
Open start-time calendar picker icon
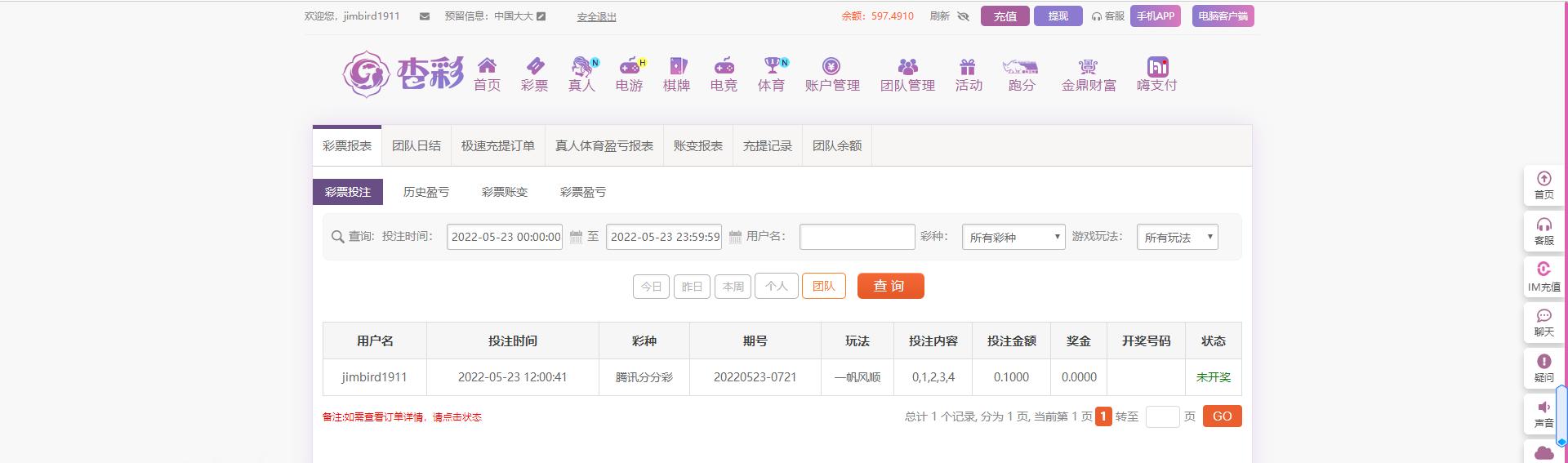(x=576, y=237)
